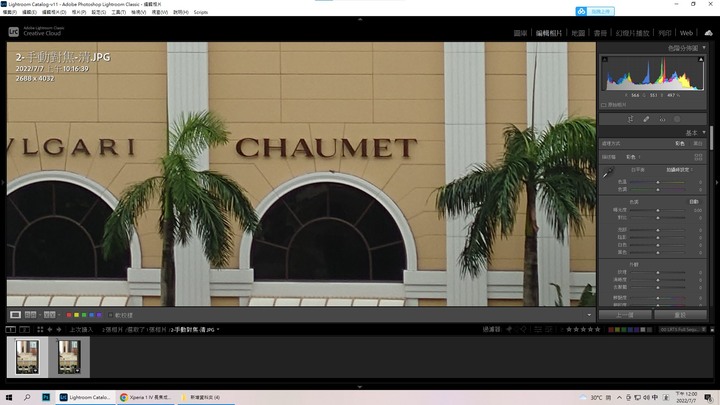Click the blue cloud upload icon
The width and height of the screenshot is (720, 405).
click(x=581, y=11)
